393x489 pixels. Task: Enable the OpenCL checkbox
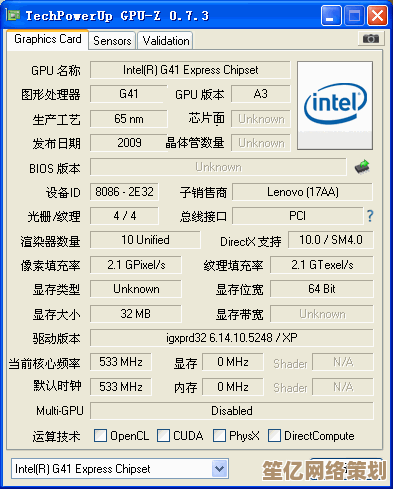coord(100,435)
